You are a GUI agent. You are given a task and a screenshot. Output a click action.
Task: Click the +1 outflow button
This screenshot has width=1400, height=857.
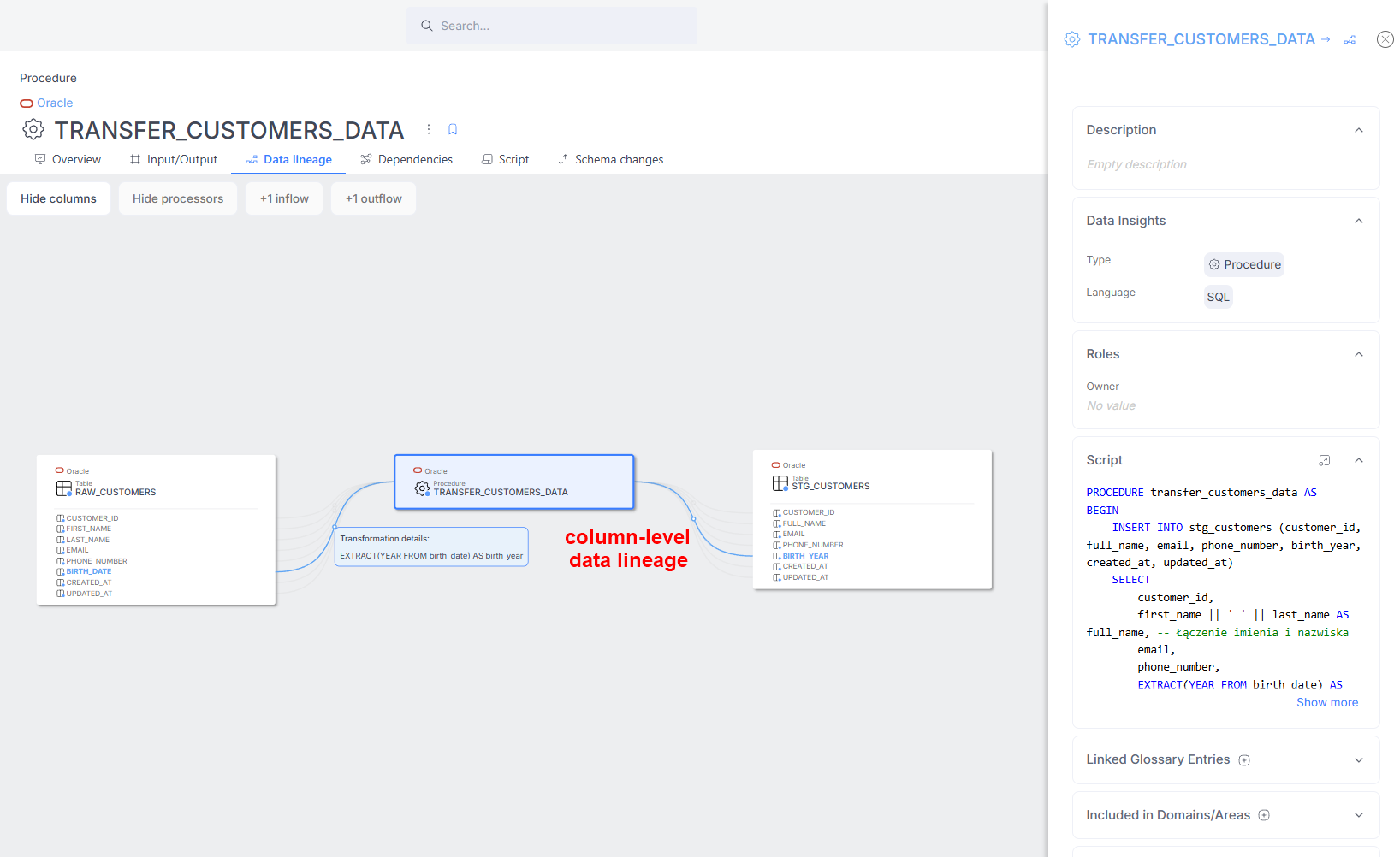coord(373,198)
